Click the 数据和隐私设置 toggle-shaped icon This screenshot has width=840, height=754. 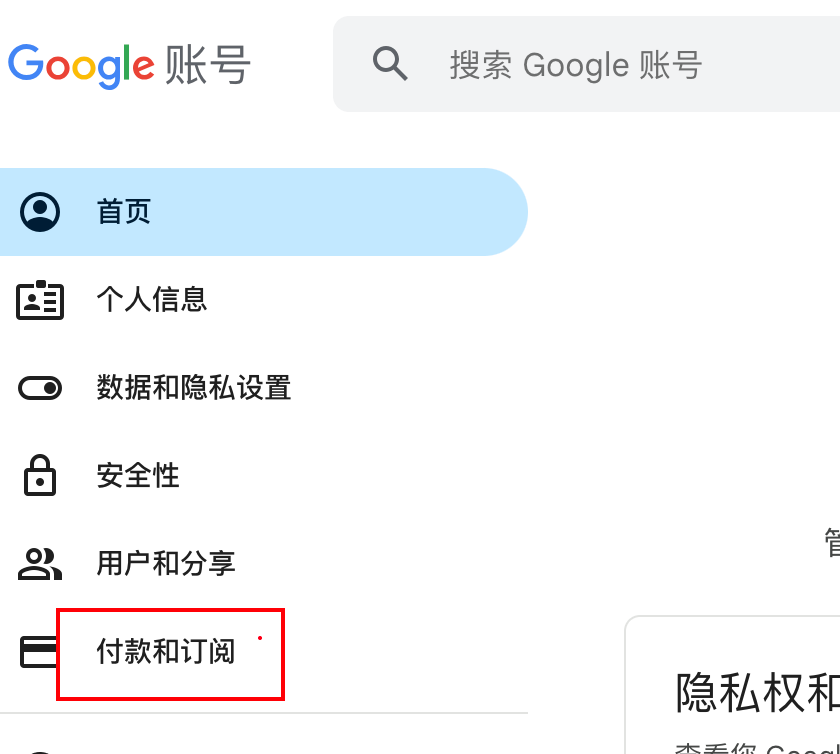click(40, 387)
